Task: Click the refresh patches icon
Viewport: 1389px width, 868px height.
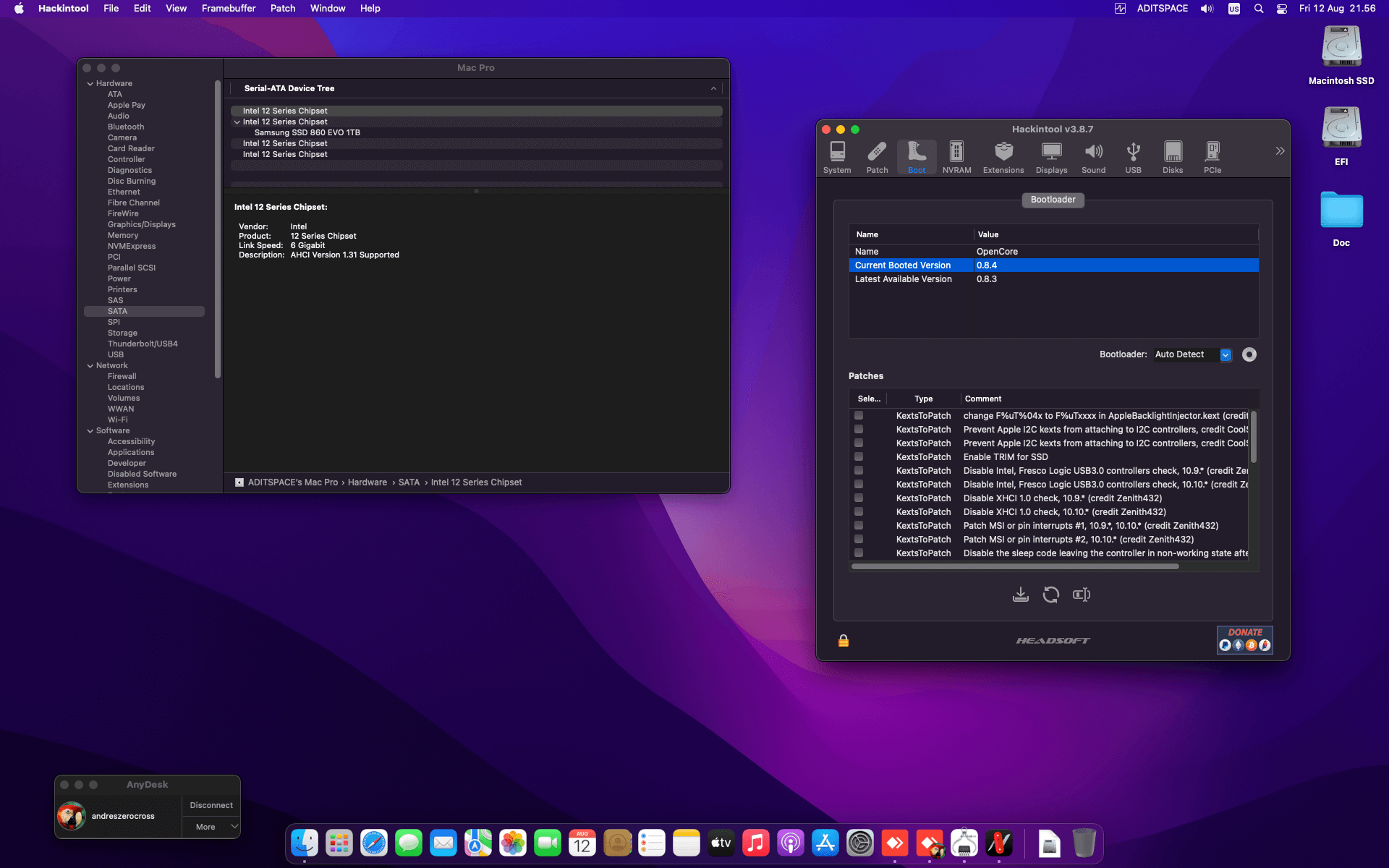Action: [1050, 595]
